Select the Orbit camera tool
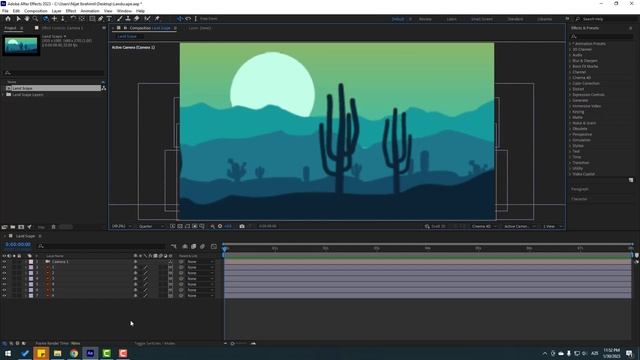 [45, 19]
